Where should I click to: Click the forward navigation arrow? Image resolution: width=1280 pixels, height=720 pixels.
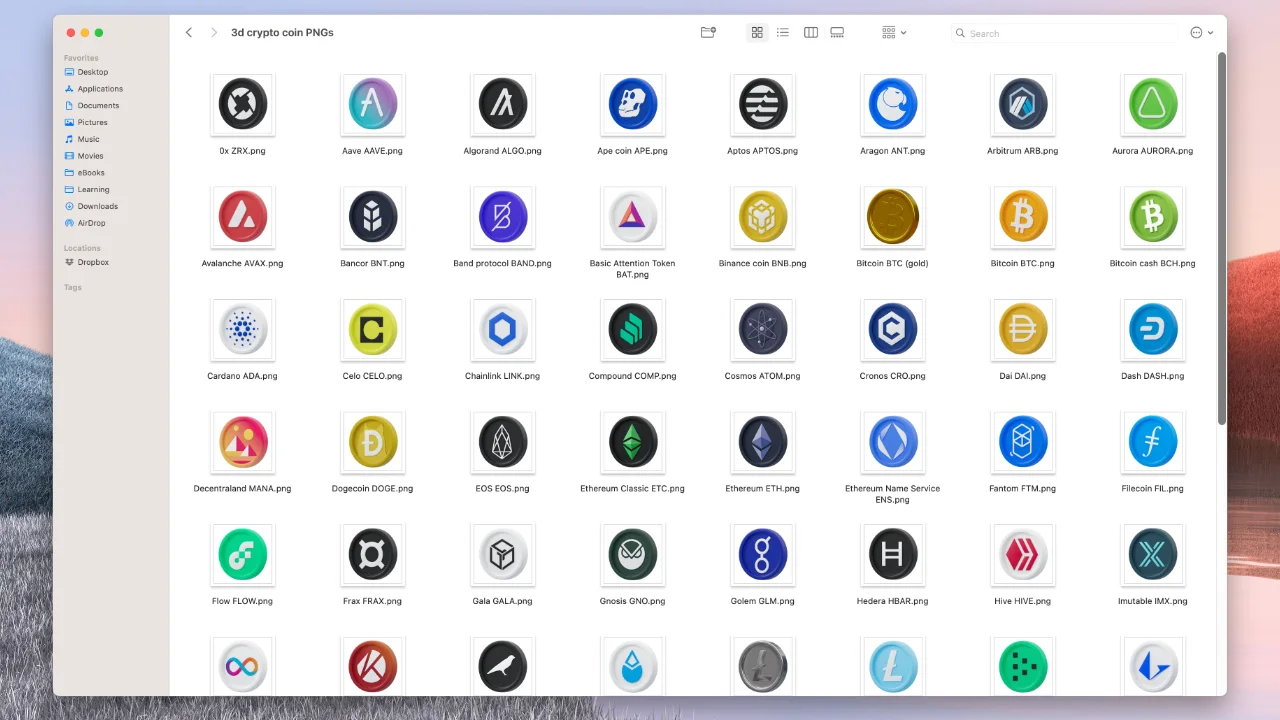[214, 32]
